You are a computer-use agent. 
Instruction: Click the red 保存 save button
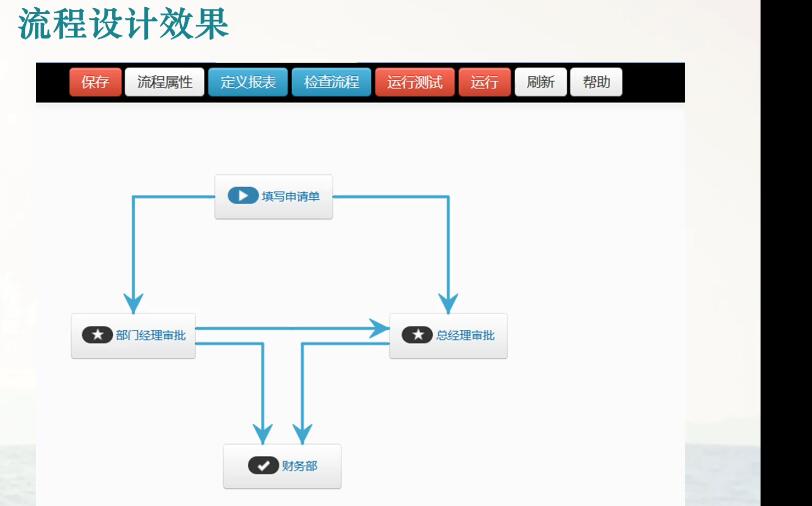pos(95,82)
